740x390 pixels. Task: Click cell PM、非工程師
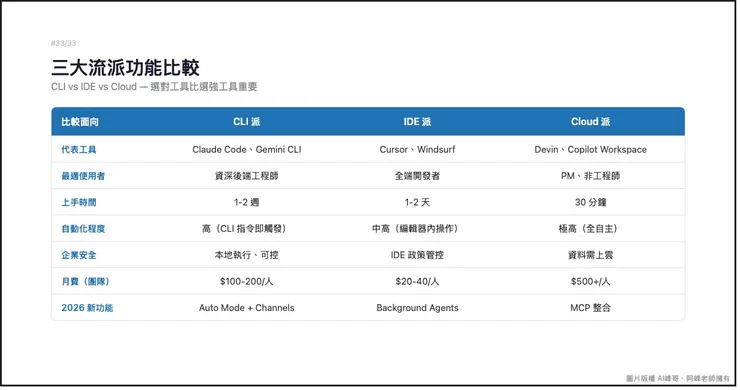click(x=590, y=176)
